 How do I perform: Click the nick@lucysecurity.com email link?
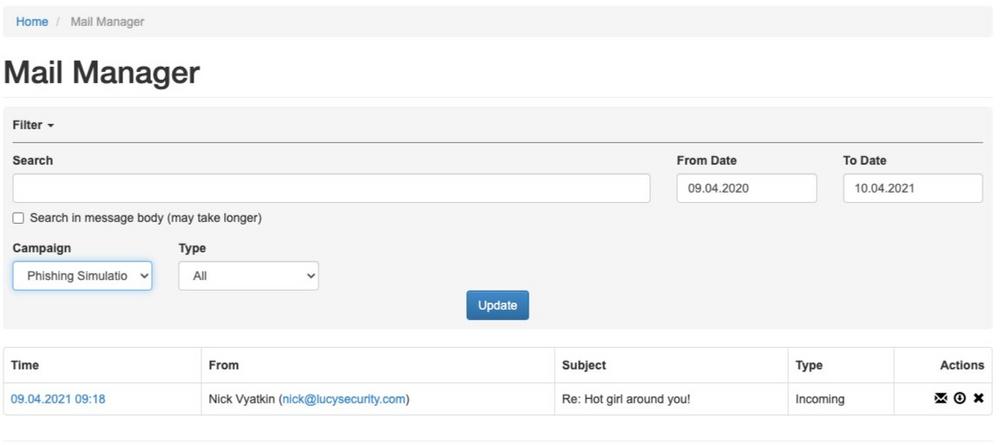click(344, 399)
